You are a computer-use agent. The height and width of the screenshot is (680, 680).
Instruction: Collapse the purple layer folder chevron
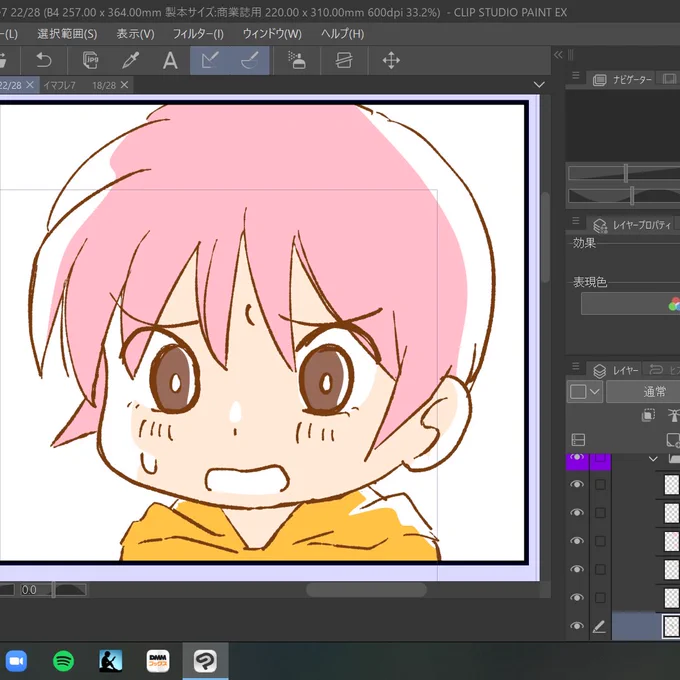[x=653, y=459]
